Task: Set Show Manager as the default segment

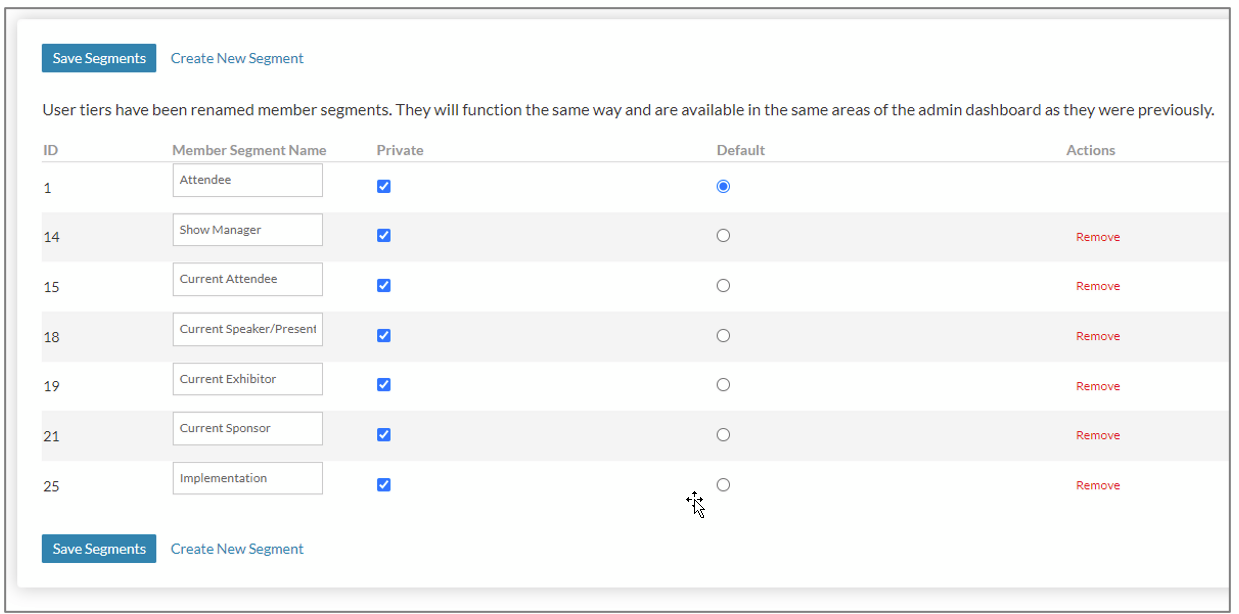Action: (x=723, y=236)
